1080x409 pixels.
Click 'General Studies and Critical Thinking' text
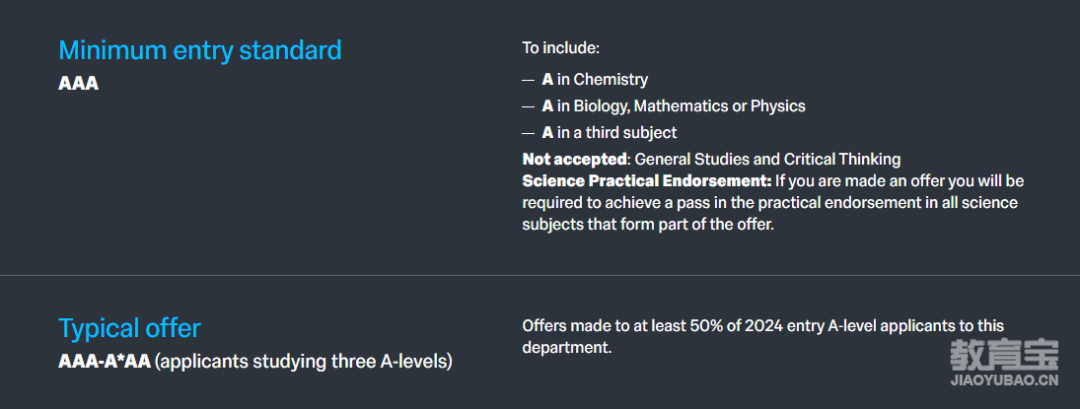tap(767, 159)
